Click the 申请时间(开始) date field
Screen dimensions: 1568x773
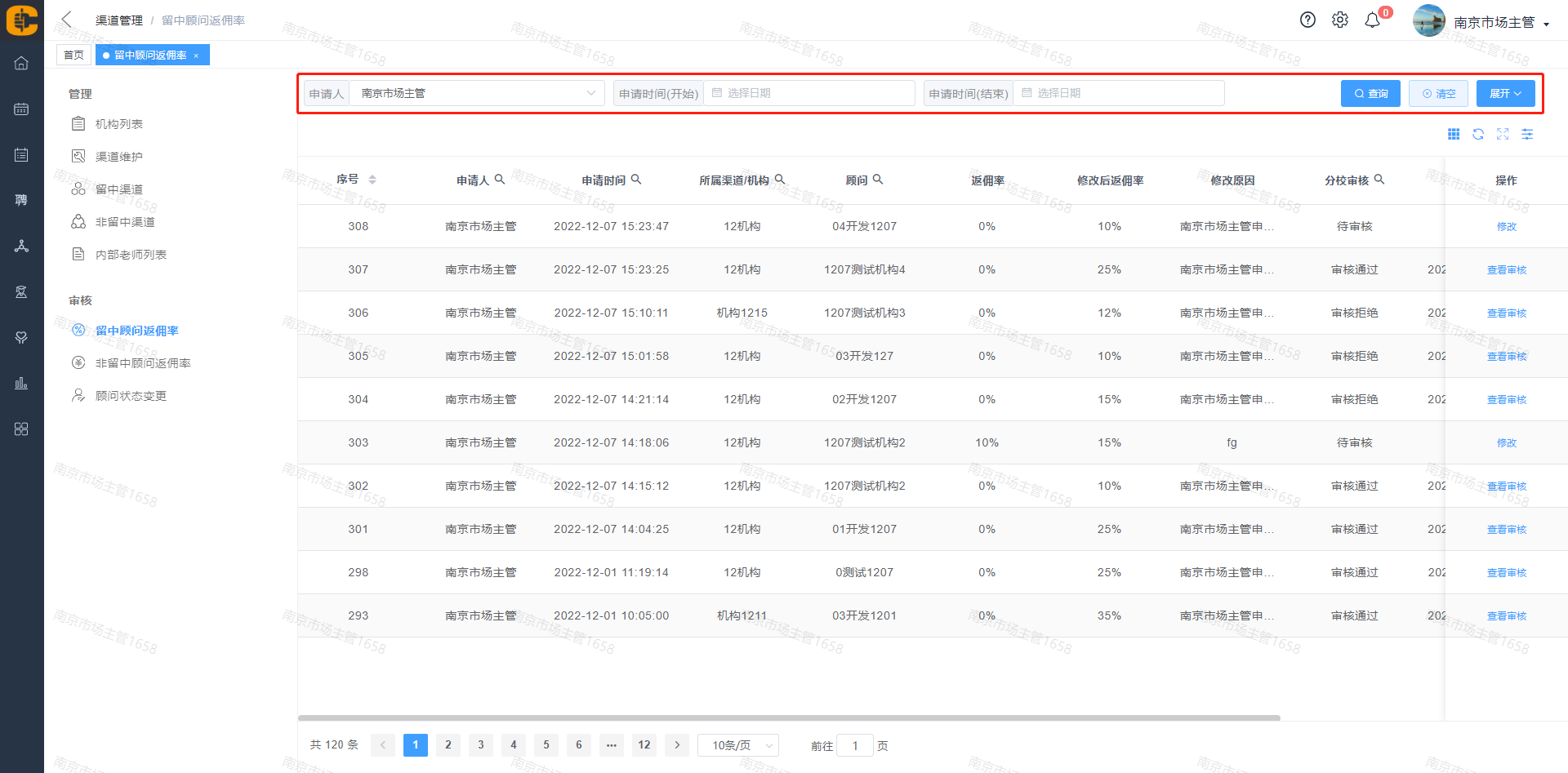coord(808,94)
